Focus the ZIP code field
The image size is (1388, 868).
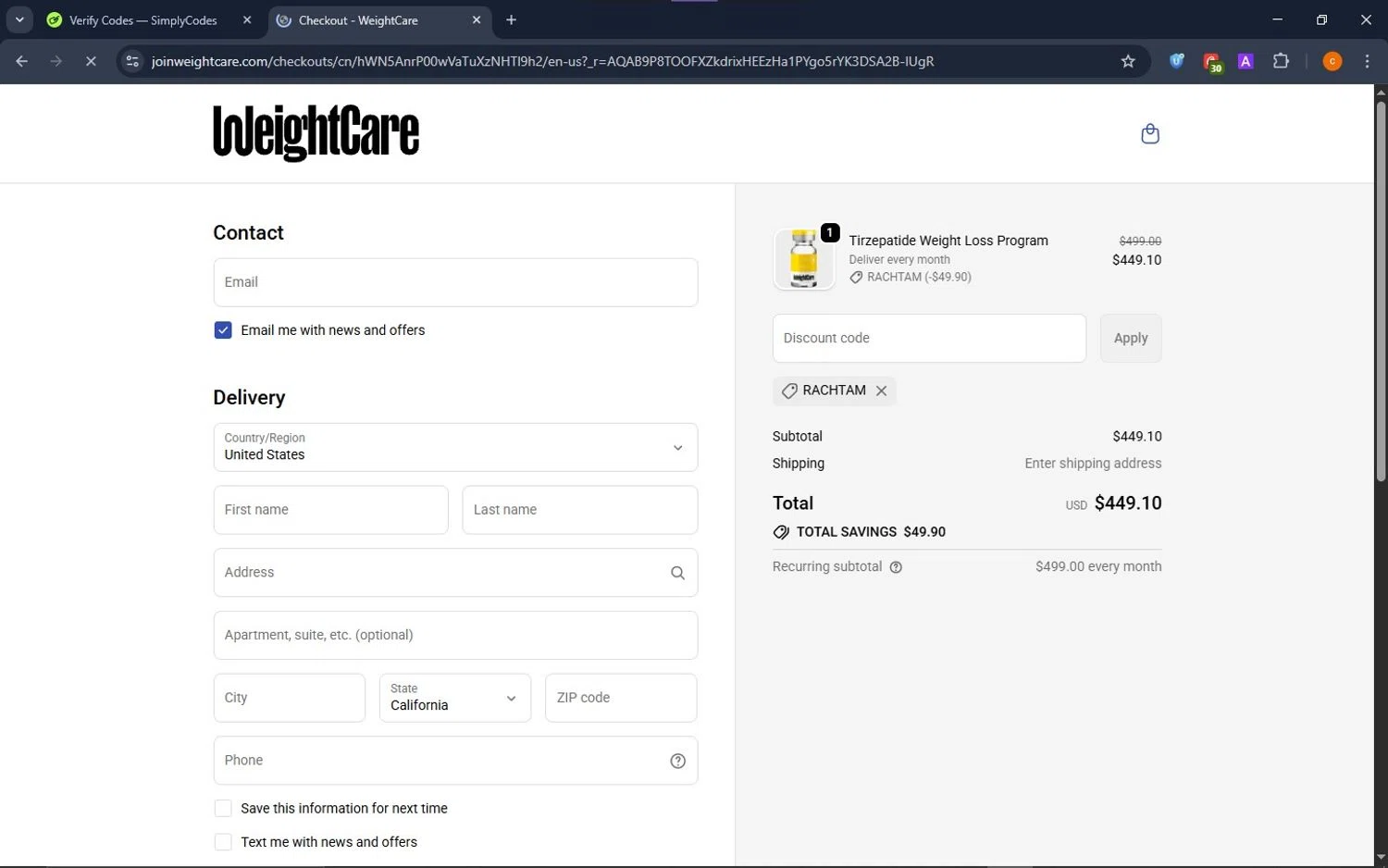[x=621, y=698]
